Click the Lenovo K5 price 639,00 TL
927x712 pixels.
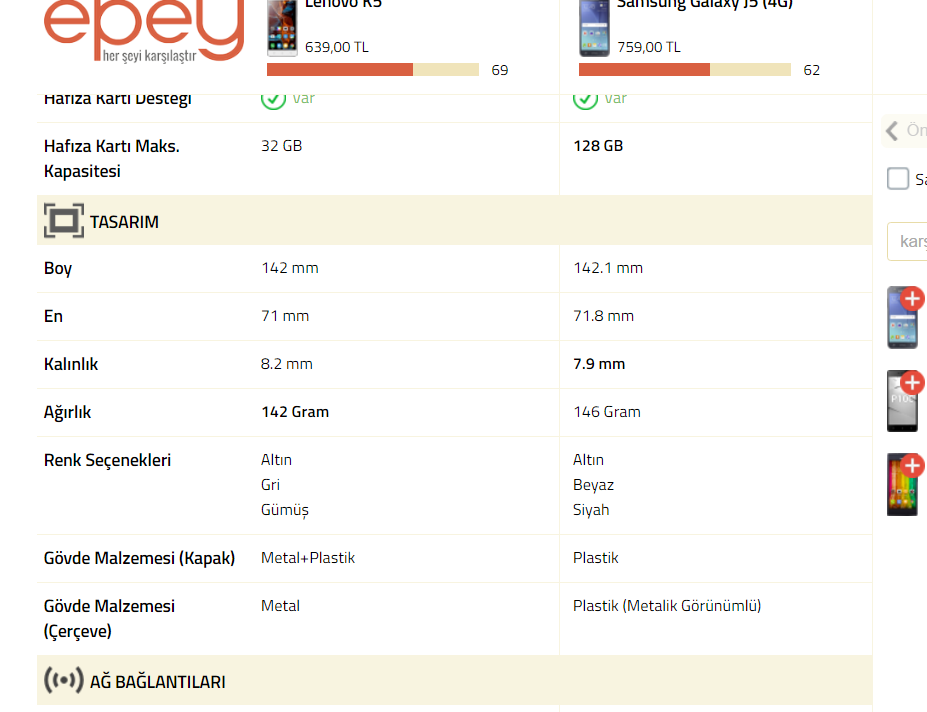tap(336, 47)
